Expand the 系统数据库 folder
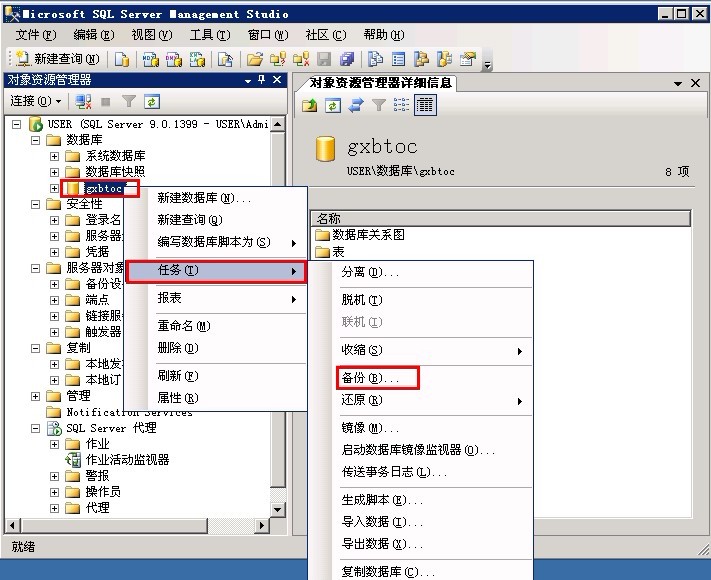 point(54,156)
